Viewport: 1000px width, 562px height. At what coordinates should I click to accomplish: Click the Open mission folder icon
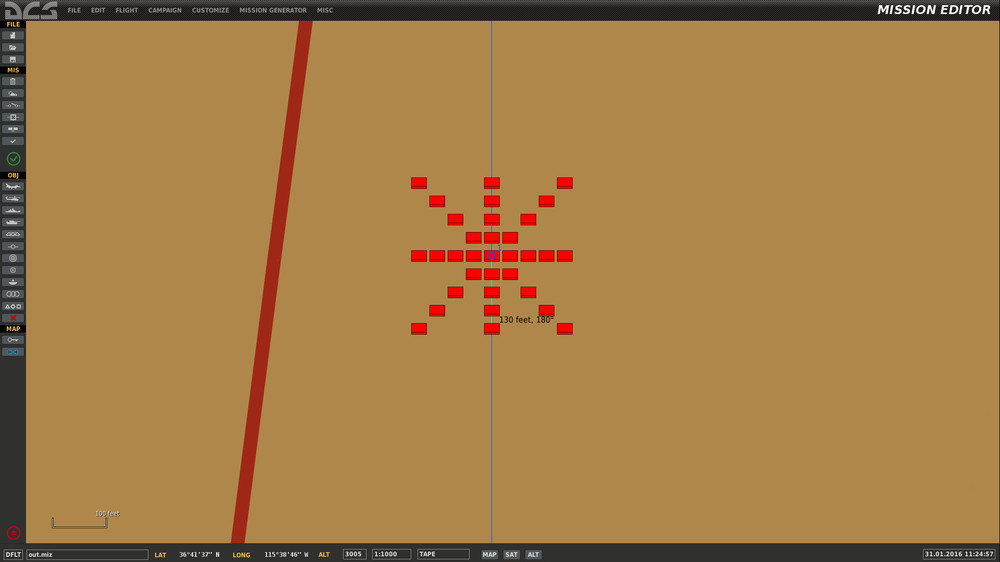pyautogui.click(x=13, y=48)
